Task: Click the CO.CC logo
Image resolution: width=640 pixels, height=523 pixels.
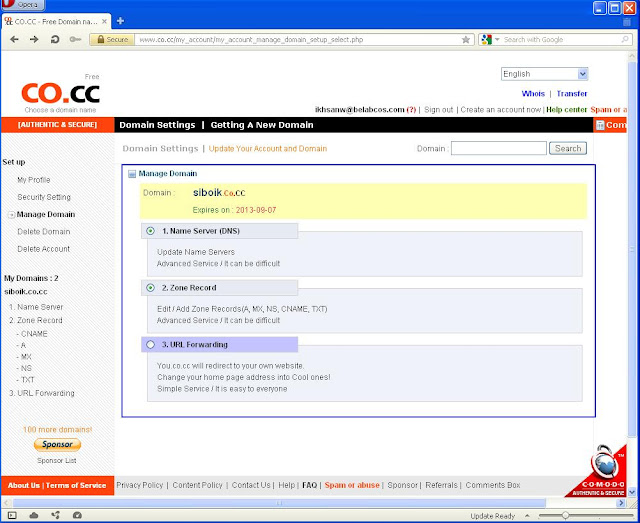Action: click(x=60, y=93)
